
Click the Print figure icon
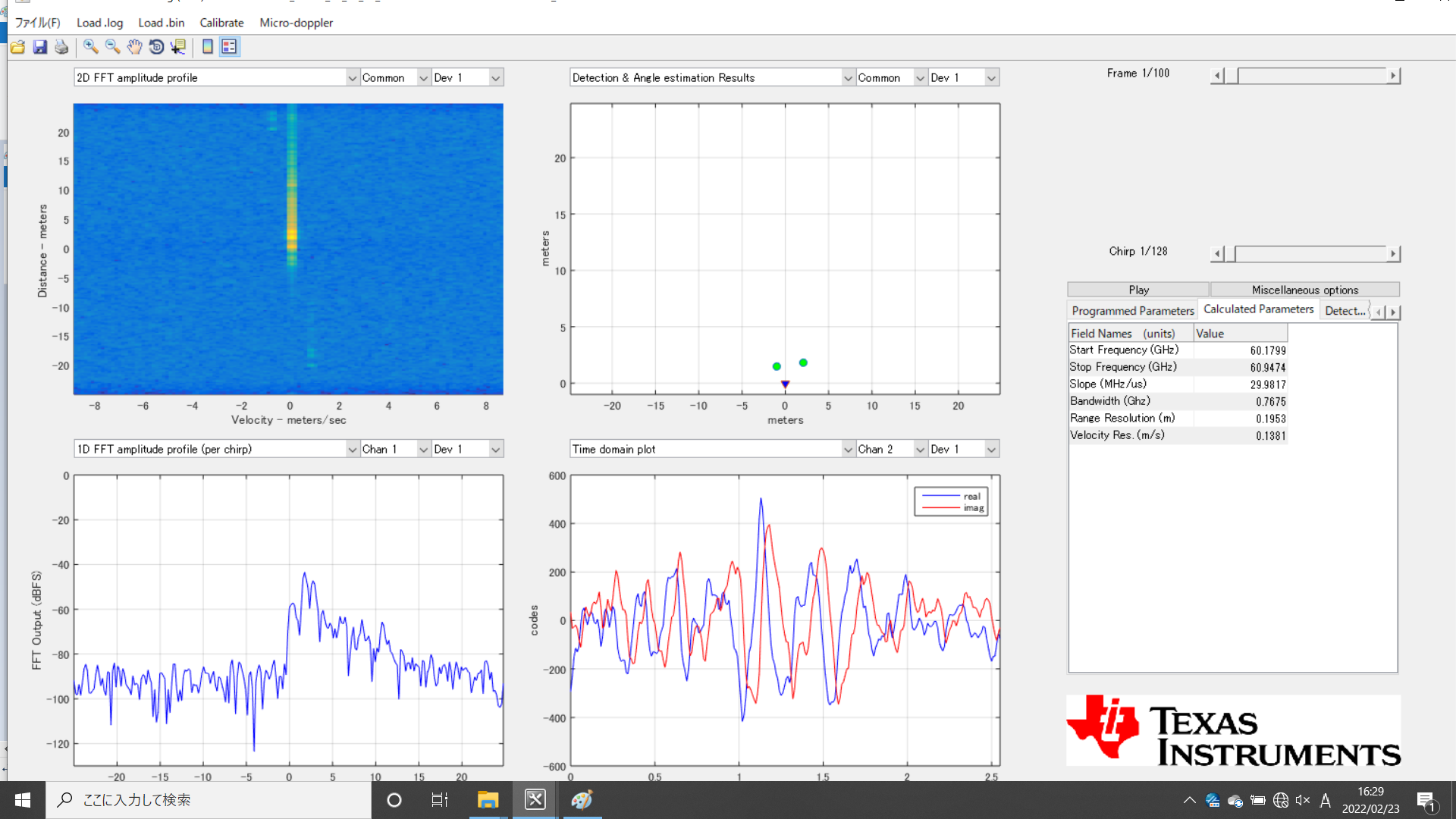pyautogui.click(x=61, y=47)
